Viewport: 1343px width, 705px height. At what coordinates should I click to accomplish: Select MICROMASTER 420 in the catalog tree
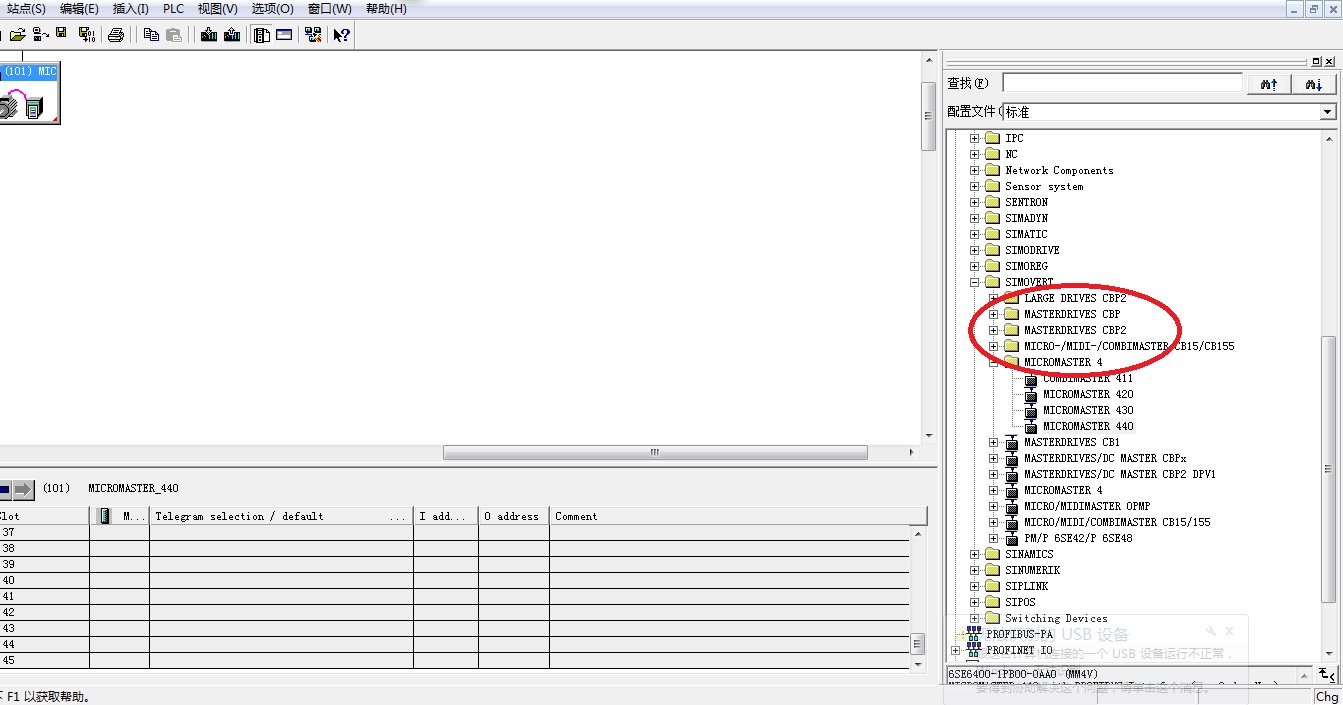click(1088, 394)
